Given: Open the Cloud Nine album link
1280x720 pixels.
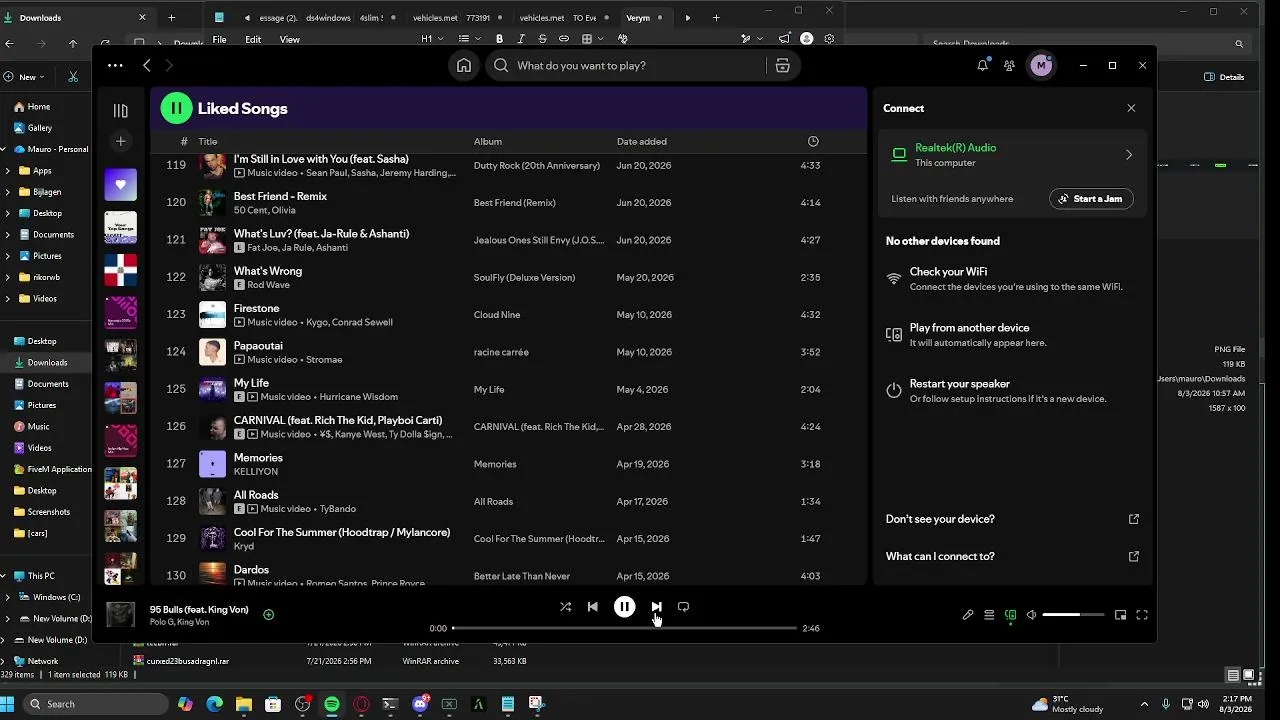Looking at the screenshot, I should [497, 315].
